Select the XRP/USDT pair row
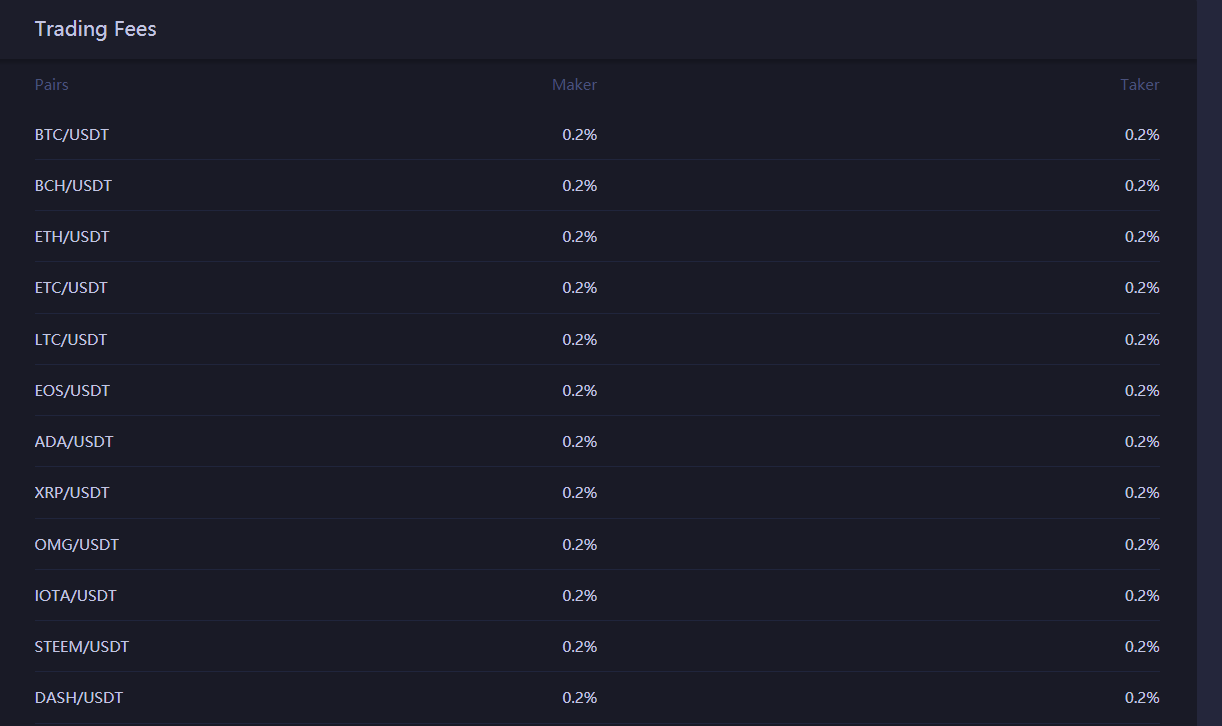The height and width of the screenshot is (726, 1222). [x=597, y=493]
